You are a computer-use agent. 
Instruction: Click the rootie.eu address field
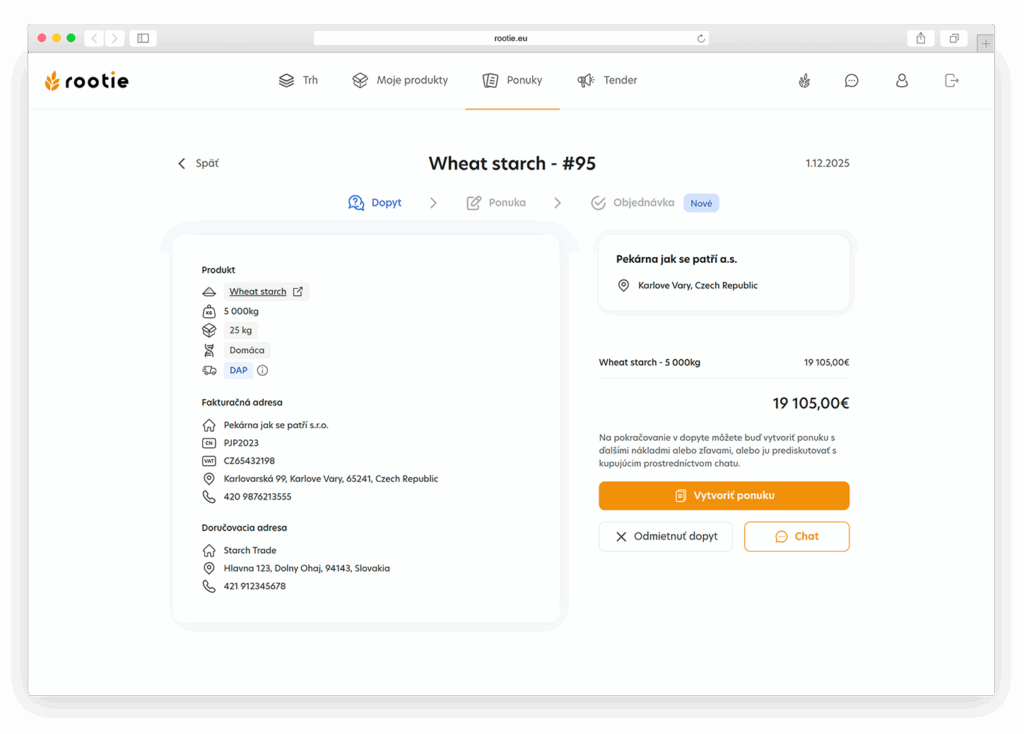pos(510,38)
